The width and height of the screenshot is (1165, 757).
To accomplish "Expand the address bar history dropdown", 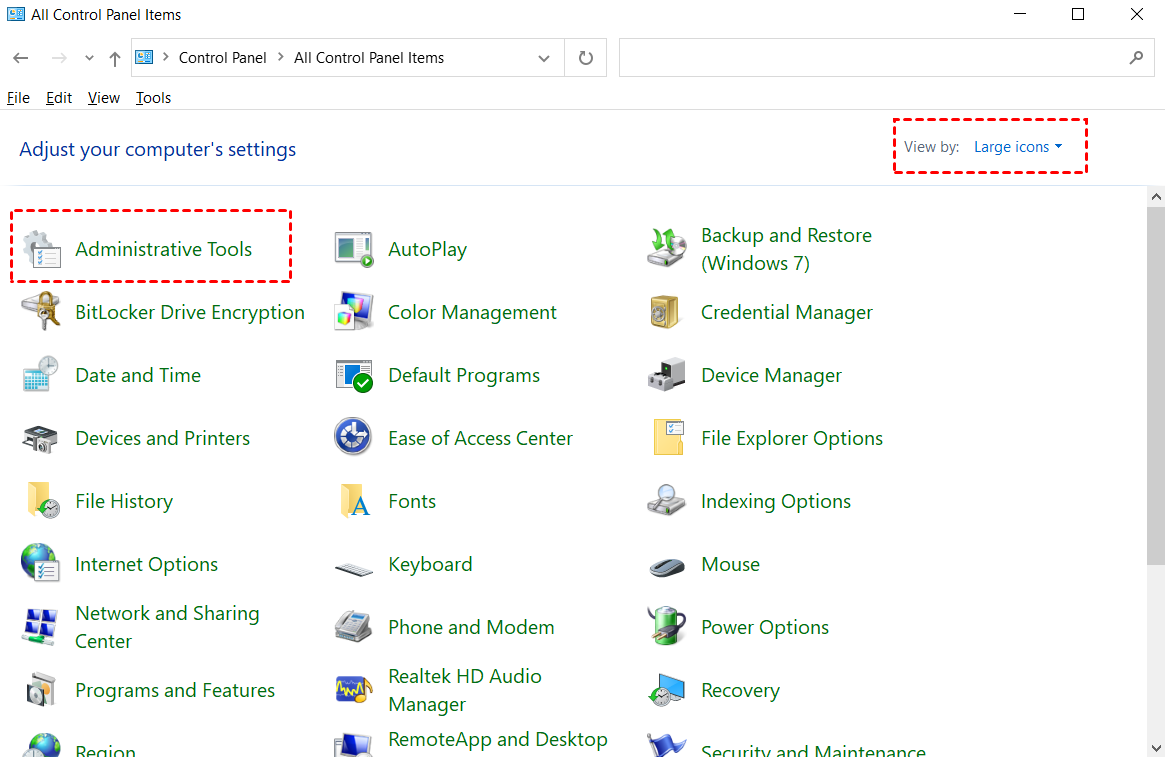I will pyautogui.click(x=544, y=59).
